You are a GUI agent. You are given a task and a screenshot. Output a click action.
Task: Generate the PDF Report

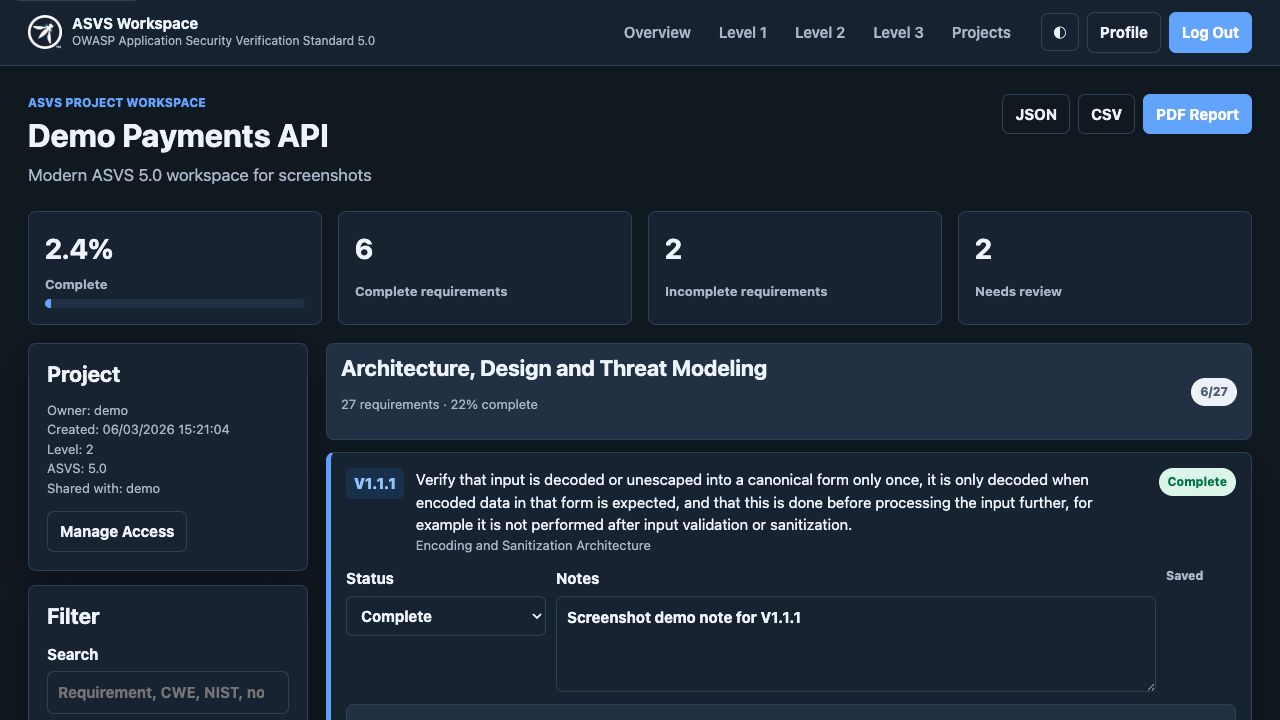(1197, 114)
